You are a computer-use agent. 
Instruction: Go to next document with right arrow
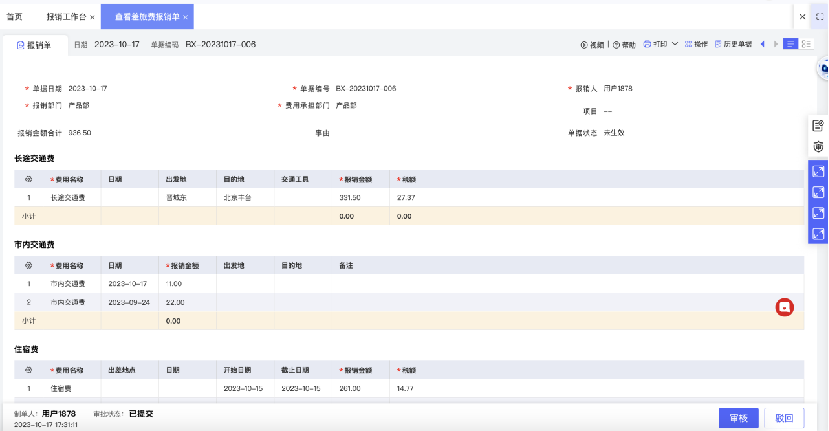tap(776, 44)
